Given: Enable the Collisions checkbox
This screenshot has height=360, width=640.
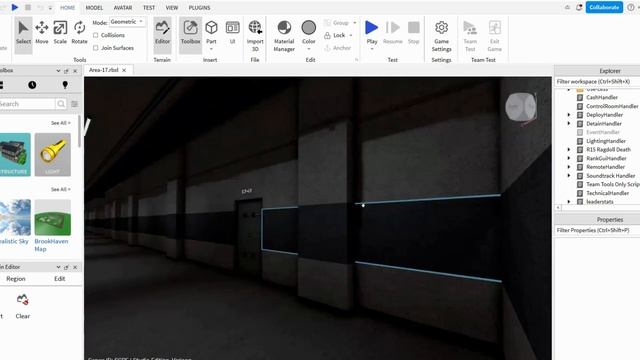Looking at the screenshot, I should [96, 36].
